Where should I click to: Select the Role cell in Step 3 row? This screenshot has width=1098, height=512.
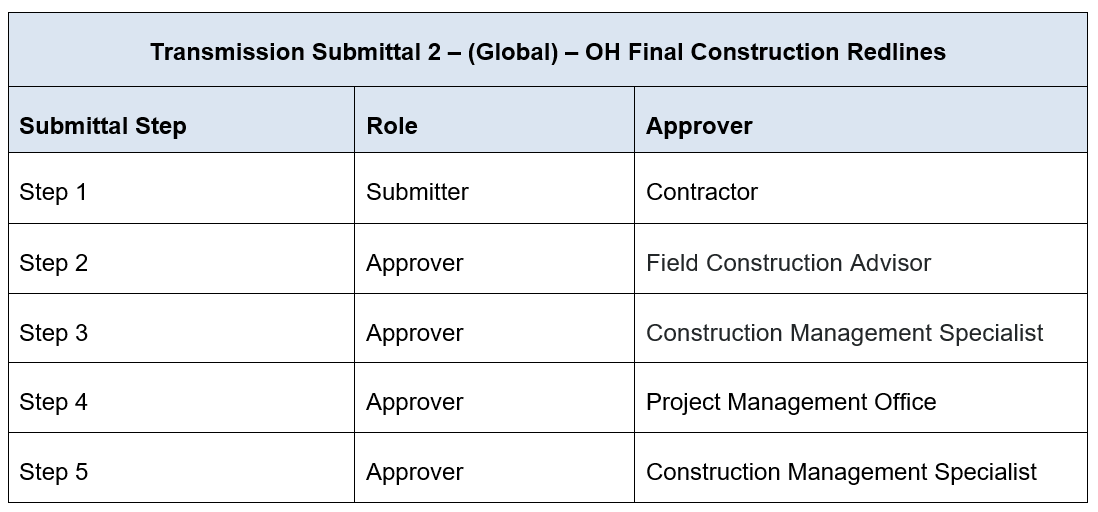(x=414, y=333)
